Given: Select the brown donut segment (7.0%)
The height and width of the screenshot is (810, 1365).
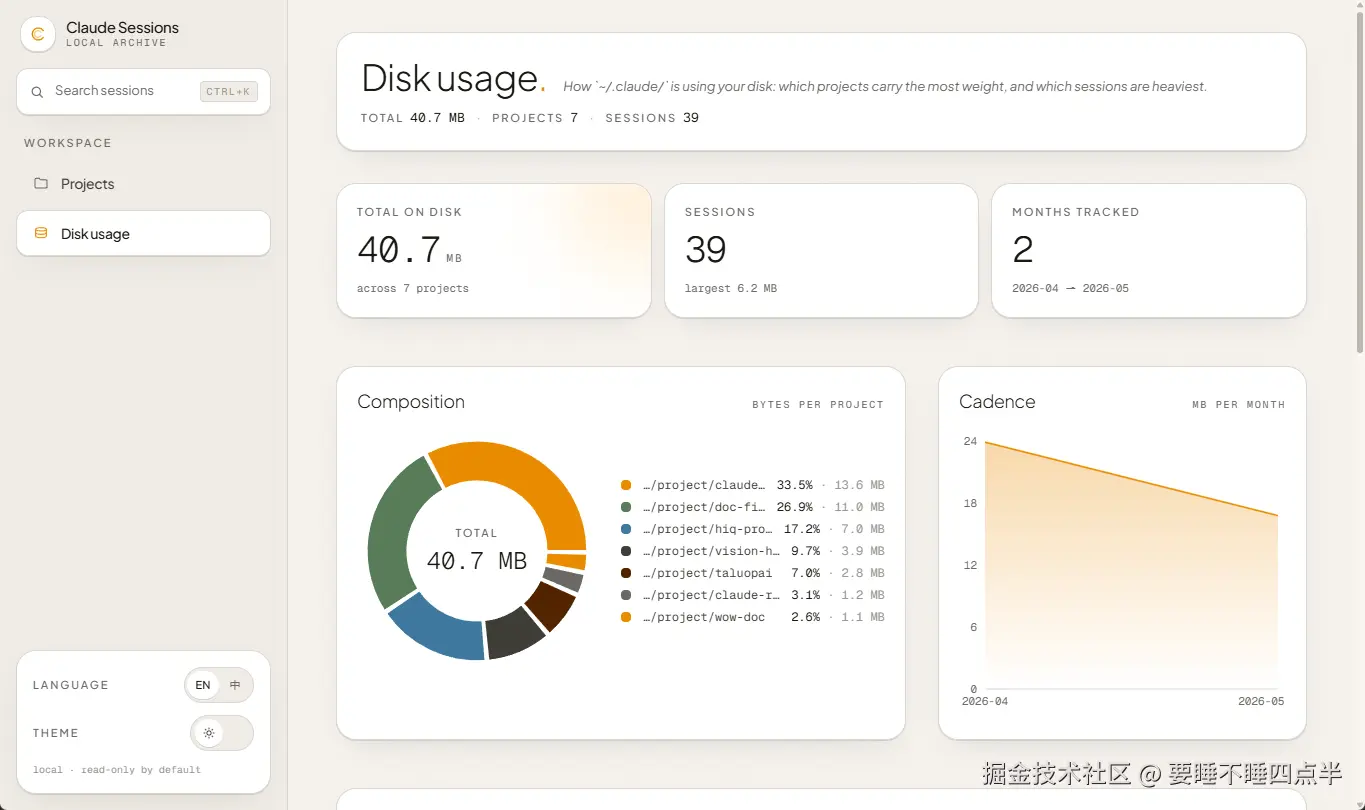Looking at the screenshot, I should pos(551,605).
